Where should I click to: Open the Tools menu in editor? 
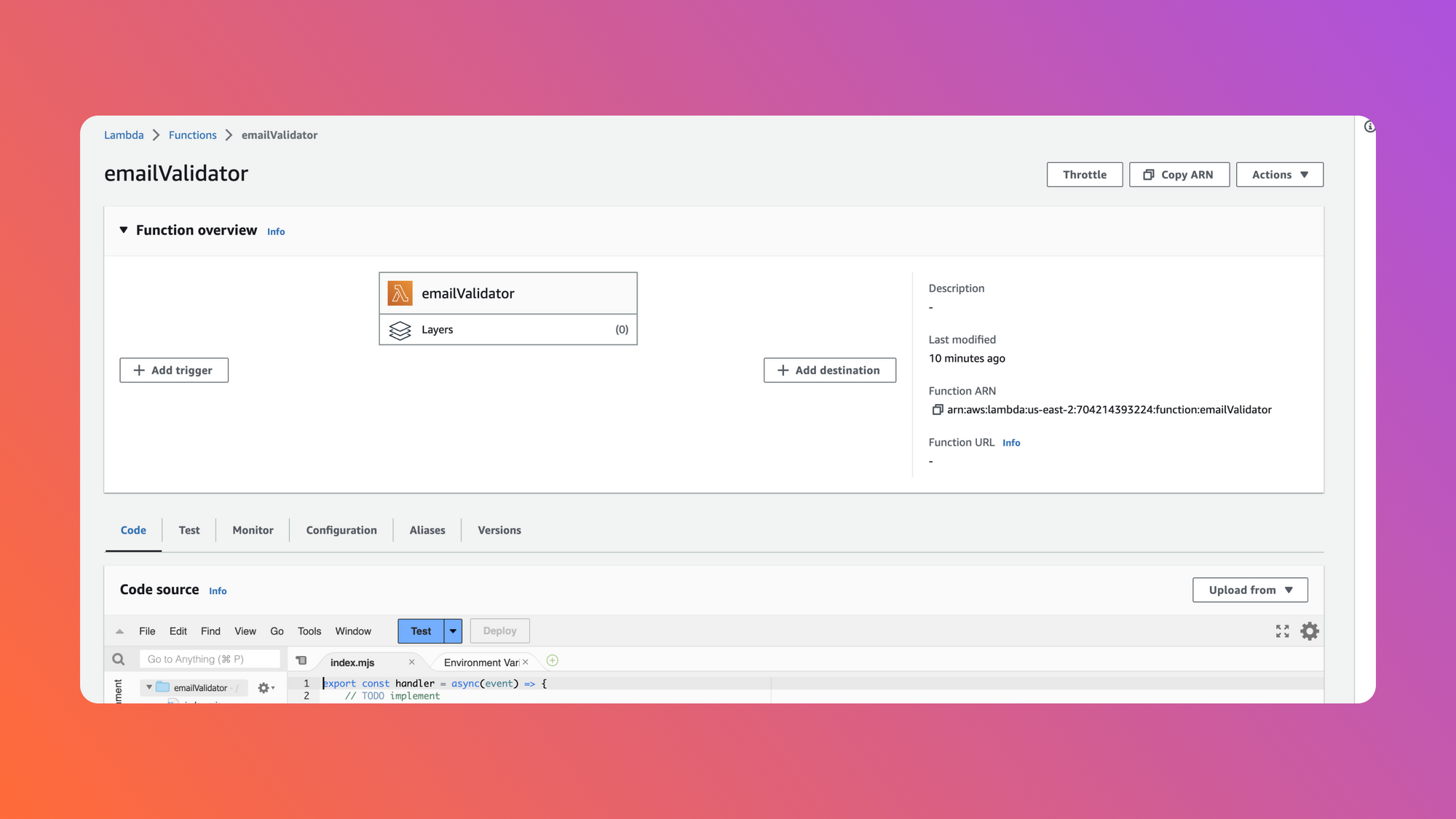pos(309,631)
